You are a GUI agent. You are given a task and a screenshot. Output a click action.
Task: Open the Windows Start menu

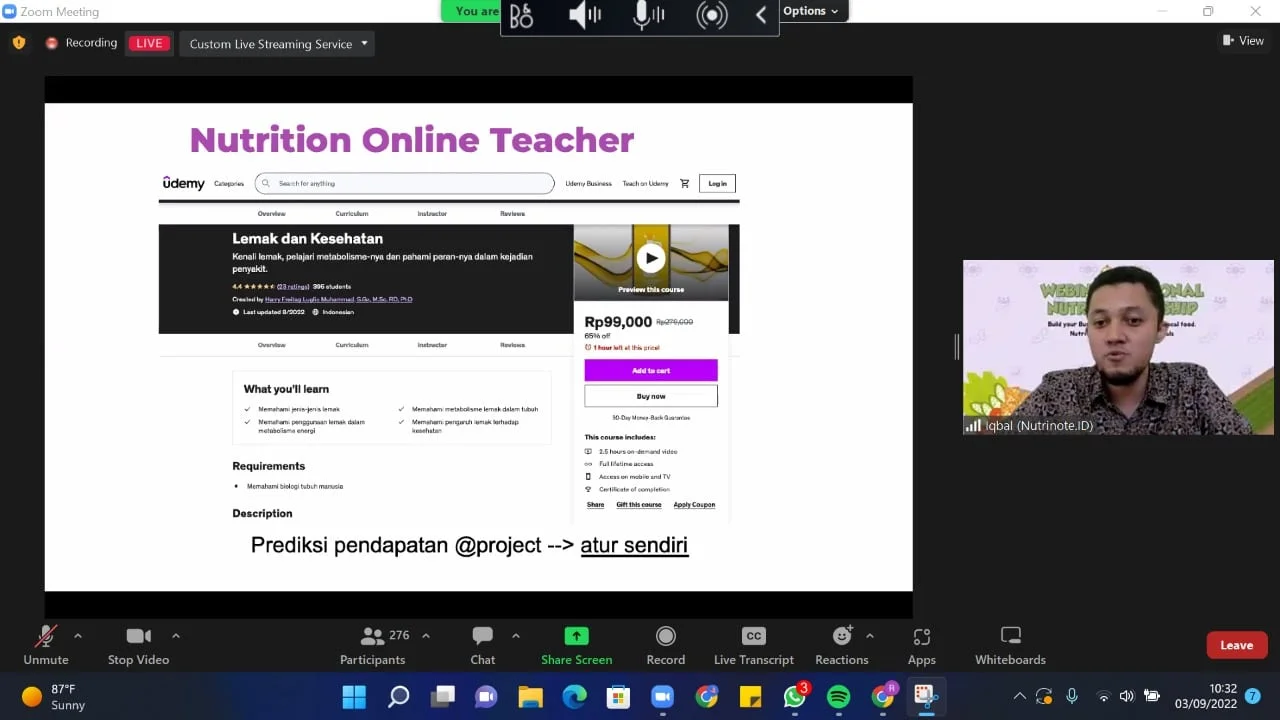click(354, 696)
